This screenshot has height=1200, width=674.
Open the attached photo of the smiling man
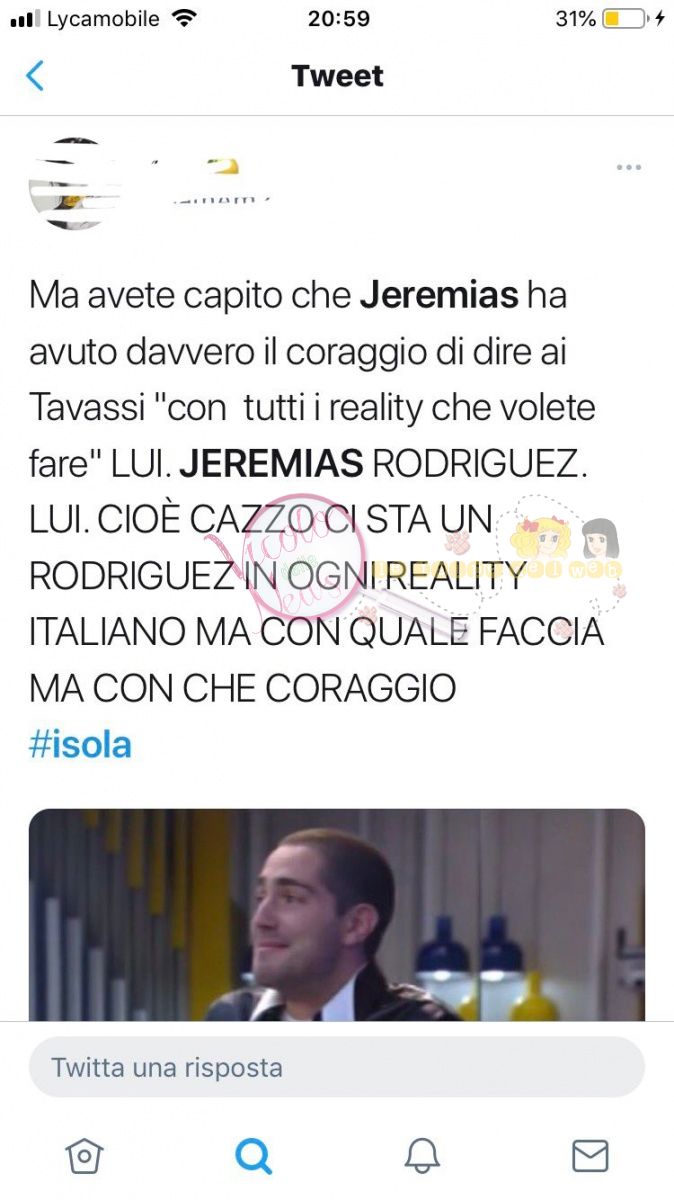click(x=337, y=914)
